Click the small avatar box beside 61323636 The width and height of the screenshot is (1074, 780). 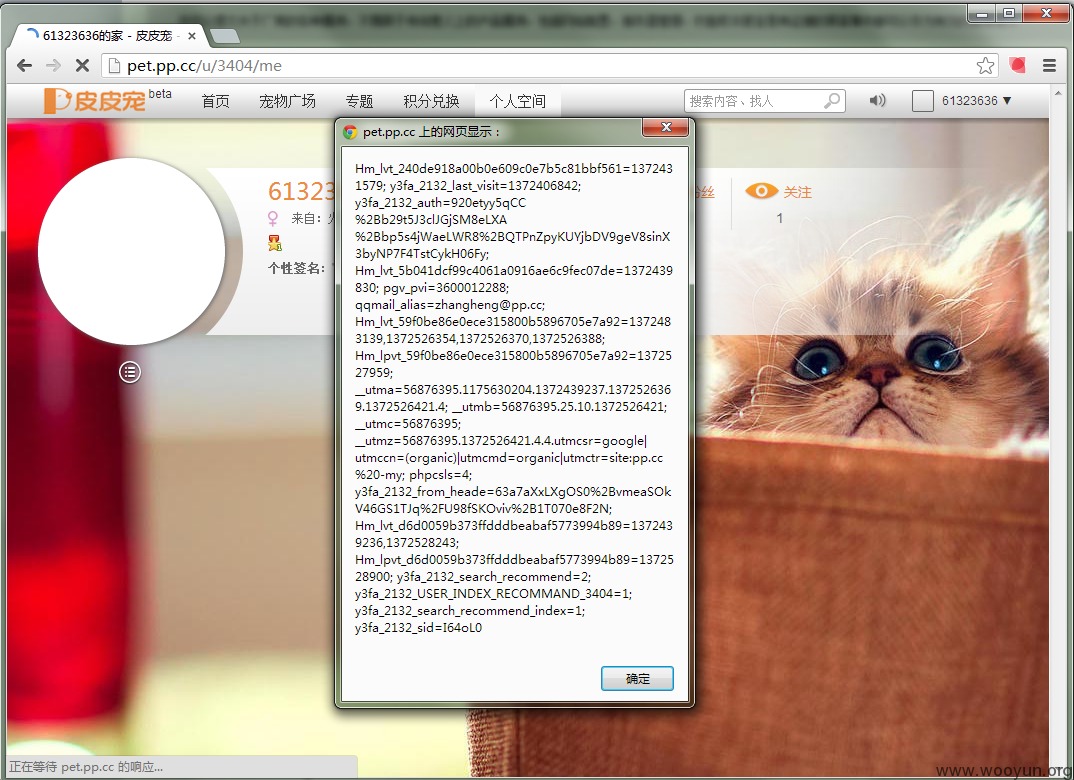[923, 101]
